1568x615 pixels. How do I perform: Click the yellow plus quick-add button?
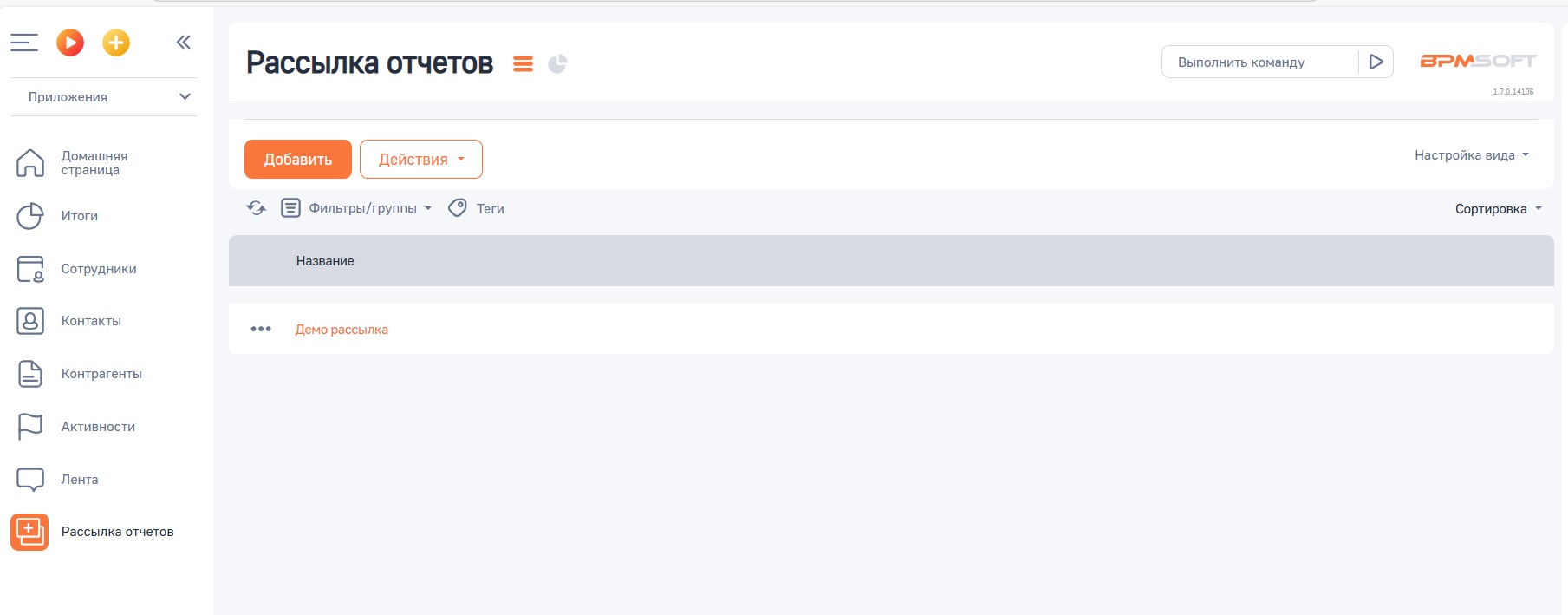(x=116, y=42)
